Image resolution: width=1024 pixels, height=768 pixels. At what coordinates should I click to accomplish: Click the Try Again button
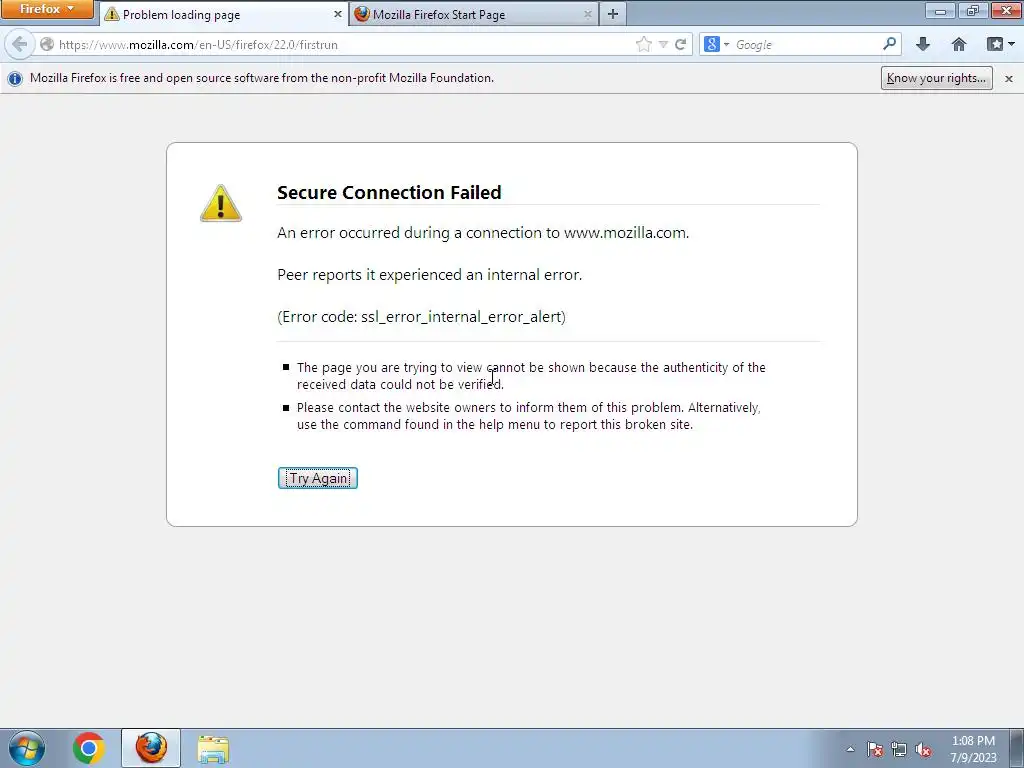(x=317, y=478)
